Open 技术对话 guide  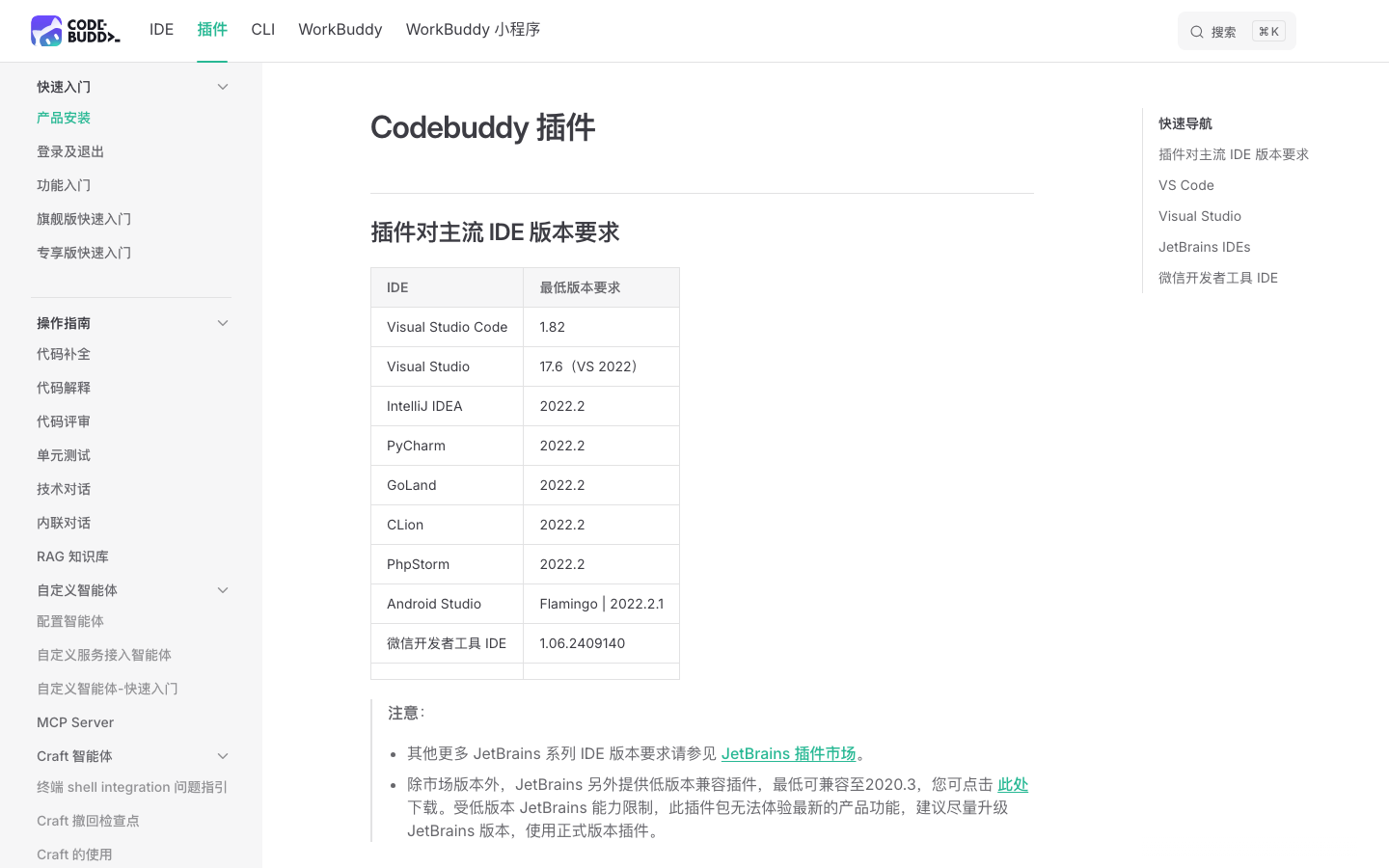tap(64, 489)
